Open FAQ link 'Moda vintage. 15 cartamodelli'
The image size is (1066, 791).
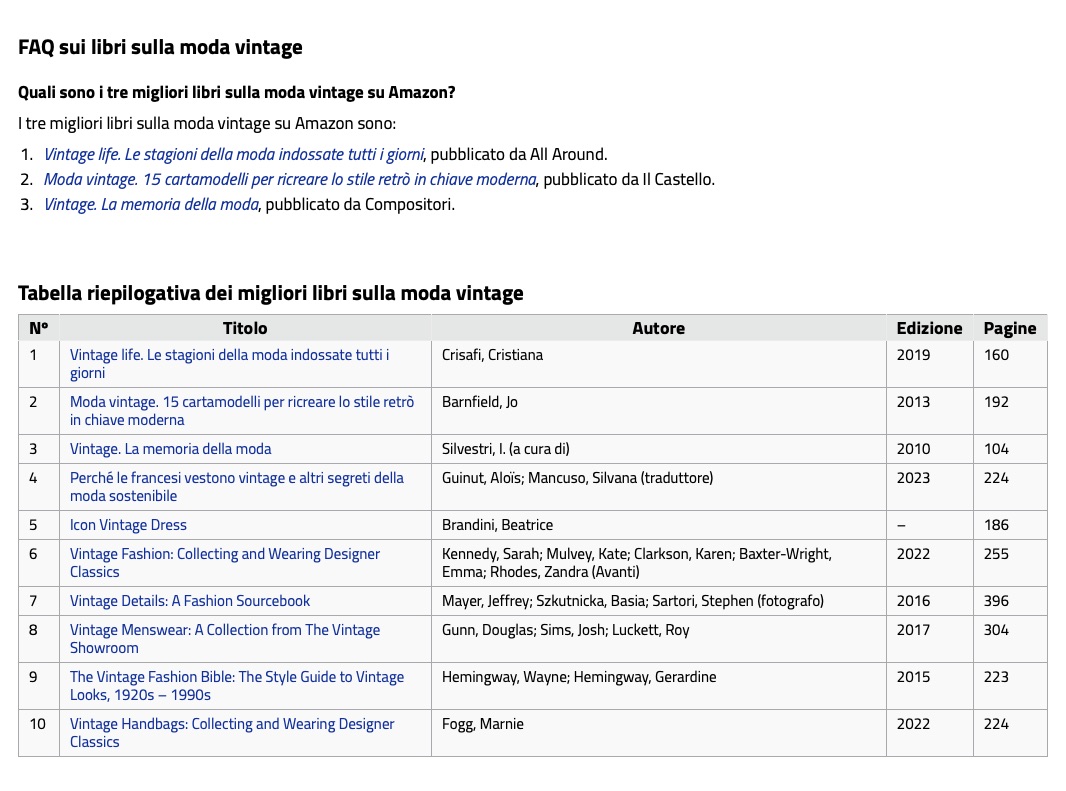click(x=290, y=180)
